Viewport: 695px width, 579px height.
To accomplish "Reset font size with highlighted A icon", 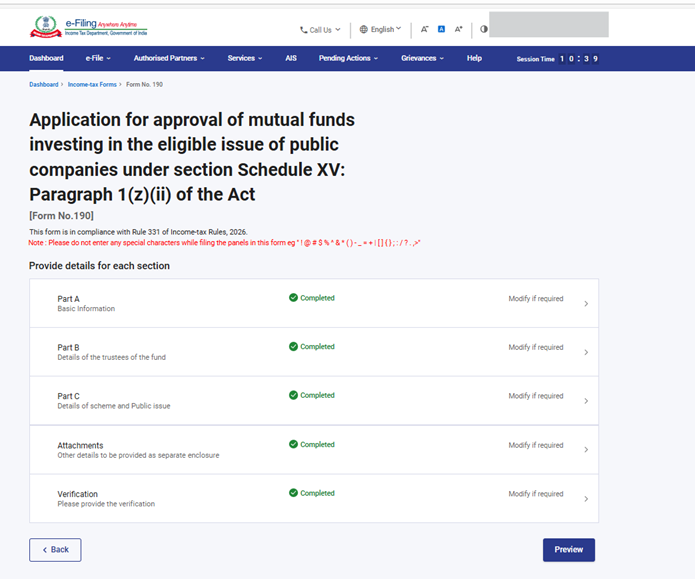I will coord(441,30).
